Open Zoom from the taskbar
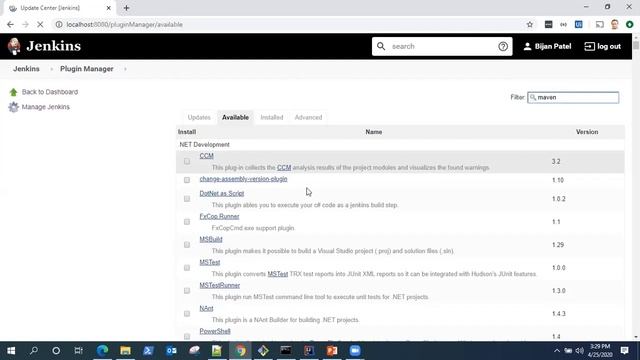Screen dimensions: 640x360 [355, 351]
